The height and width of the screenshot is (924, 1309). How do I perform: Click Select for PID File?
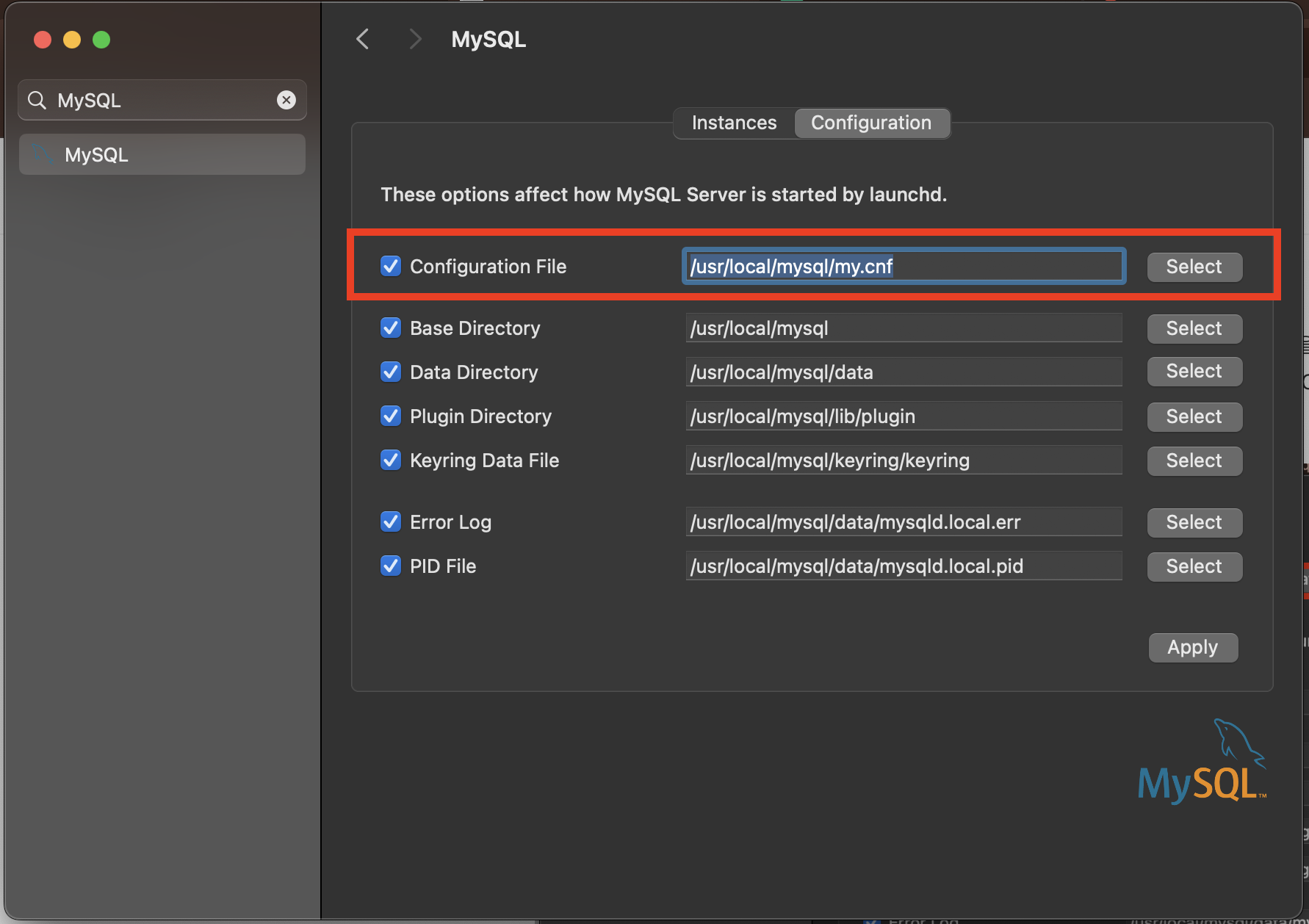pos(1194,566)
